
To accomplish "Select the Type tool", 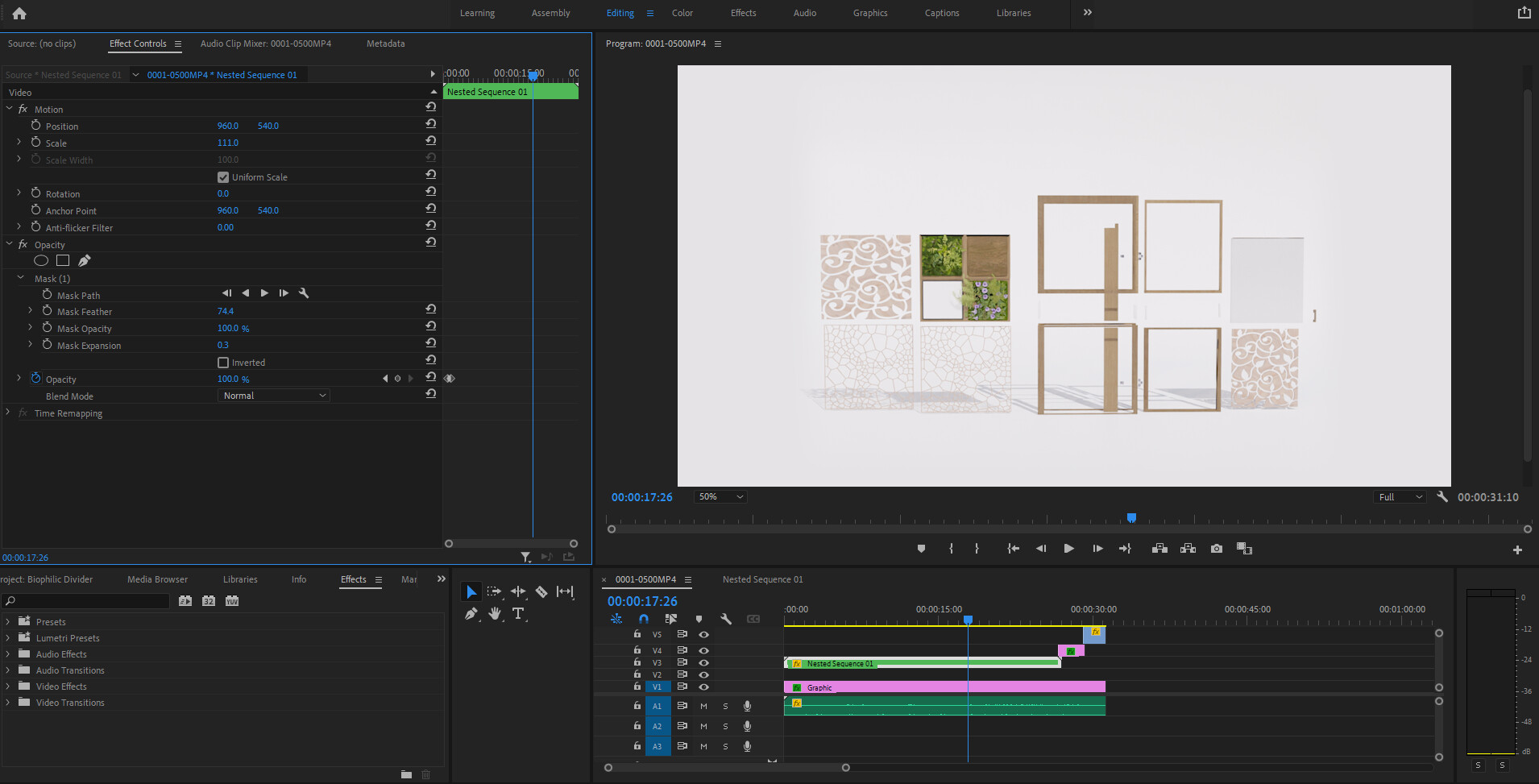I will 518,614.
